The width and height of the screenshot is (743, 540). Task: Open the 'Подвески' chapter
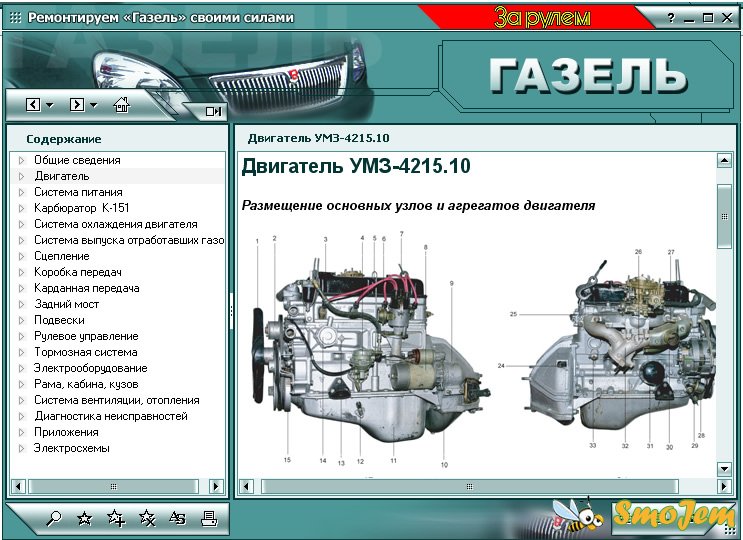(x=59, y=320)
